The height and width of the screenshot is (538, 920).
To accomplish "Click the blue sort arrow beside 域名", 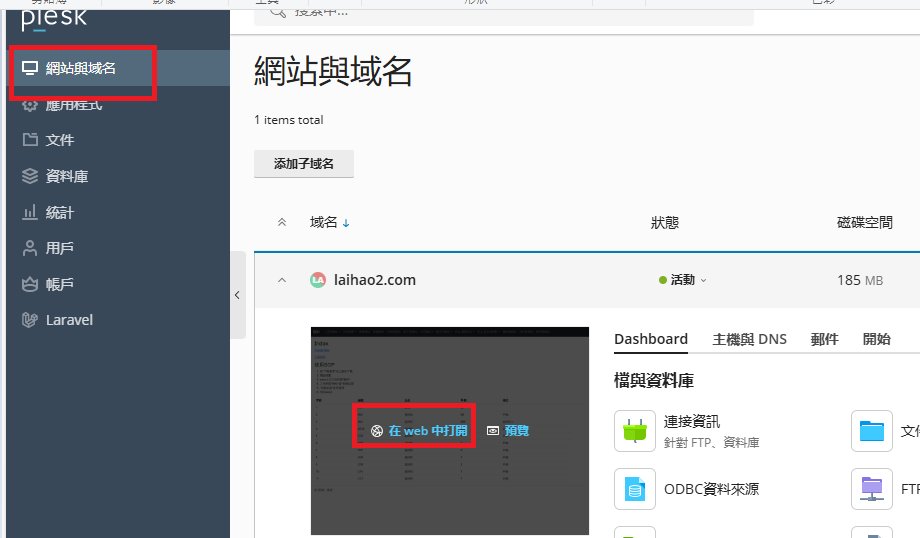I will (346, 223).
